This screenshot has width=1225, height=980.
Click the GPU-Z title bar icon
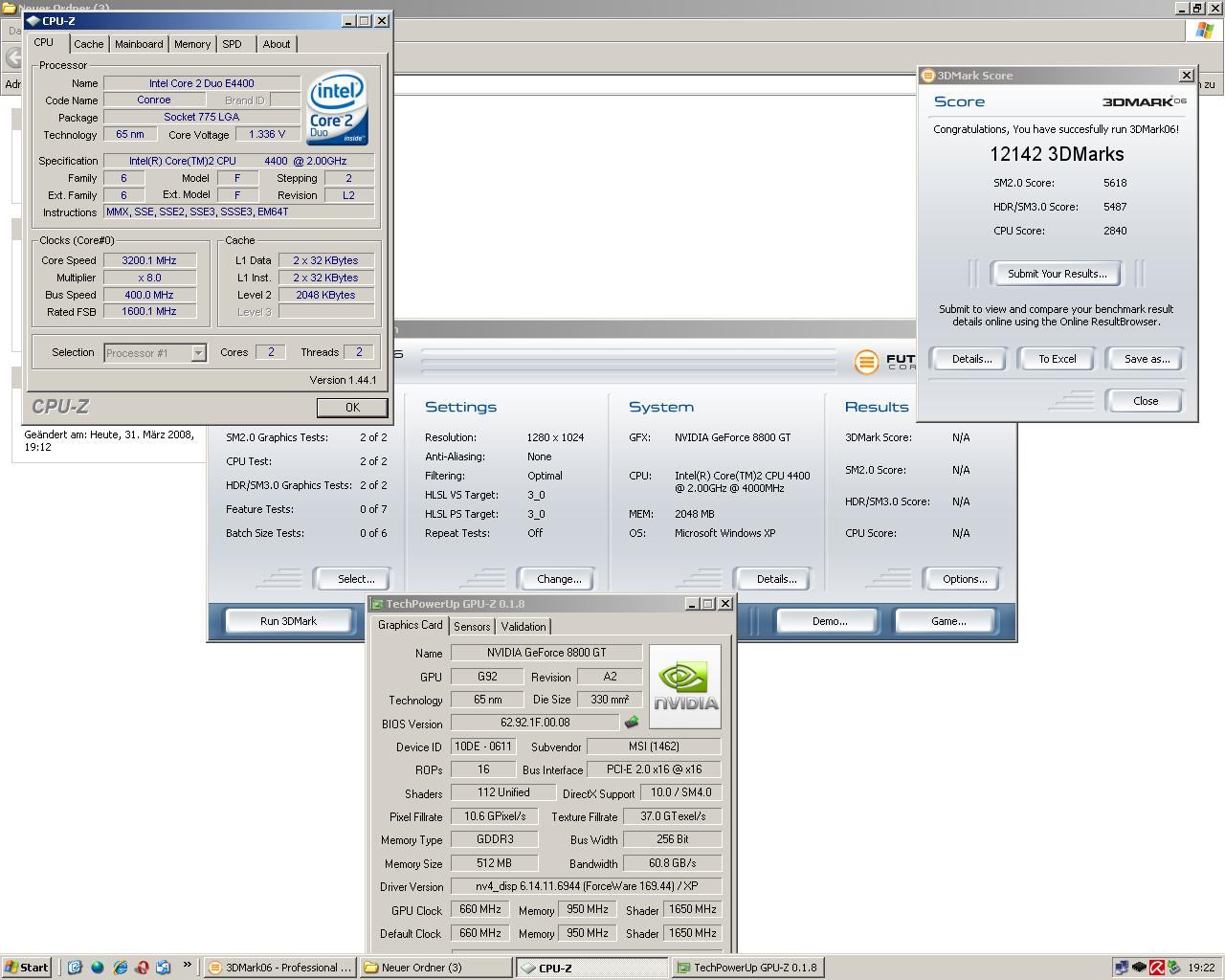378,604
